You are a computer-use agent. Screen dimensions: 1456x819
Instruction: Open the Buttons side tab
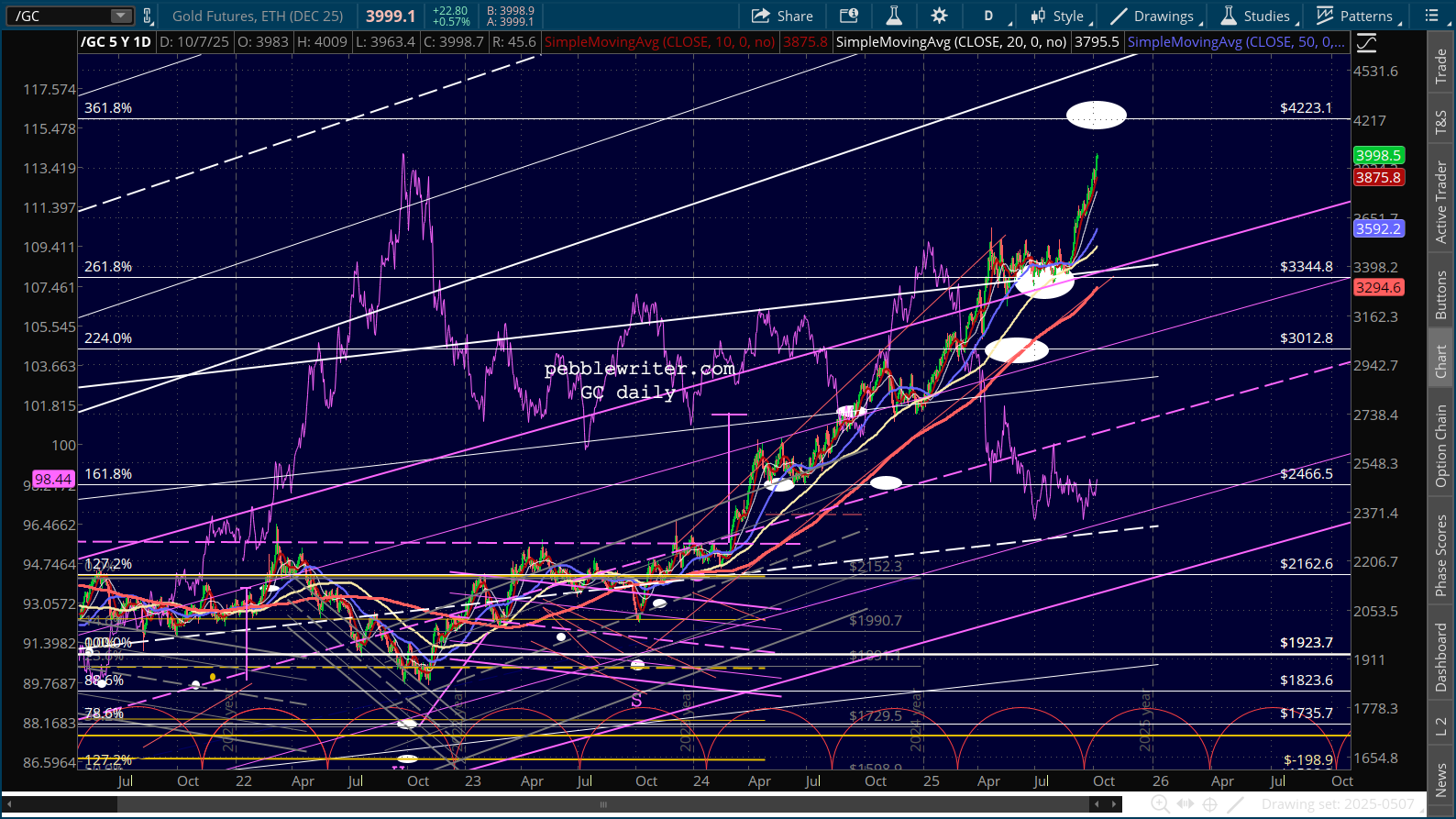tap(1441, 295)
